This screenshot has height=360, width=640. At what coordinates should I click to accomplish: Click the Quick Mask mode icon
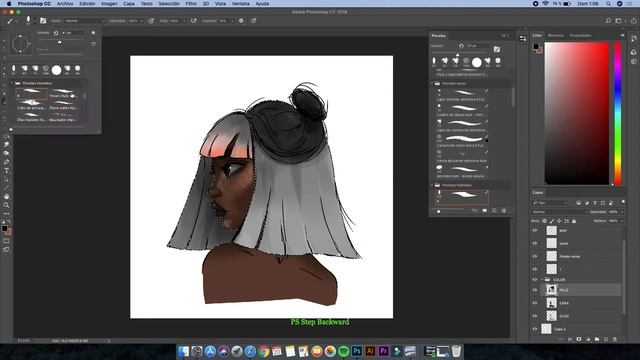coord(7,241)
